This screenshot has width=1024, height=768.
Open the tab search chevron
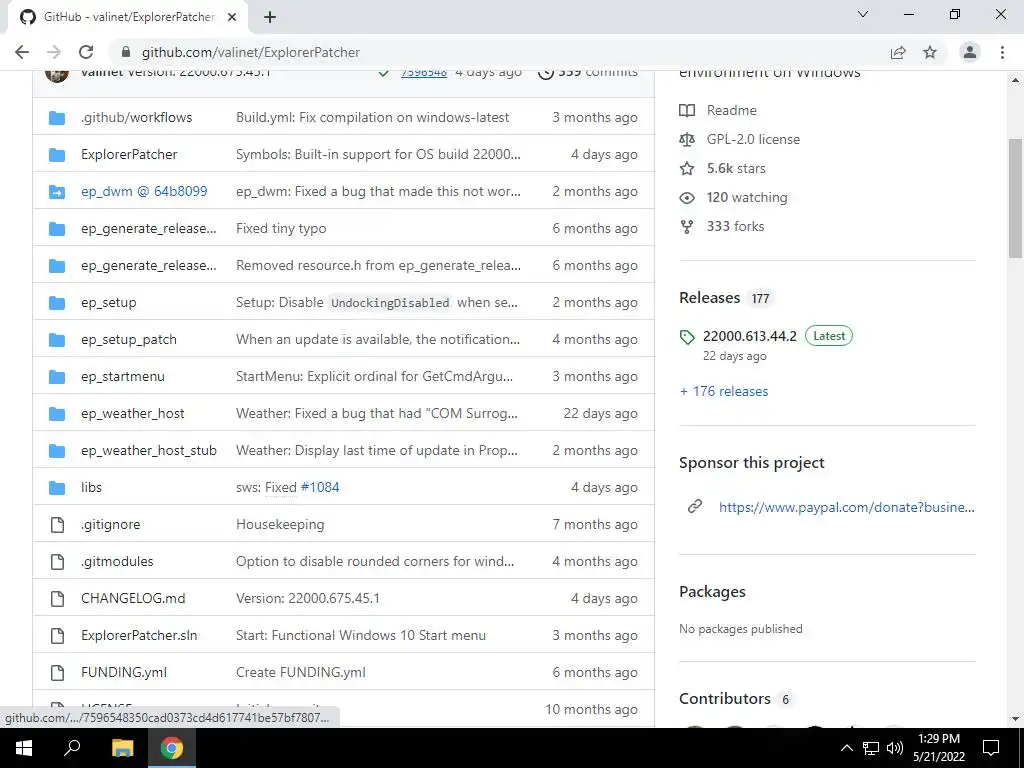coord(863,14)
